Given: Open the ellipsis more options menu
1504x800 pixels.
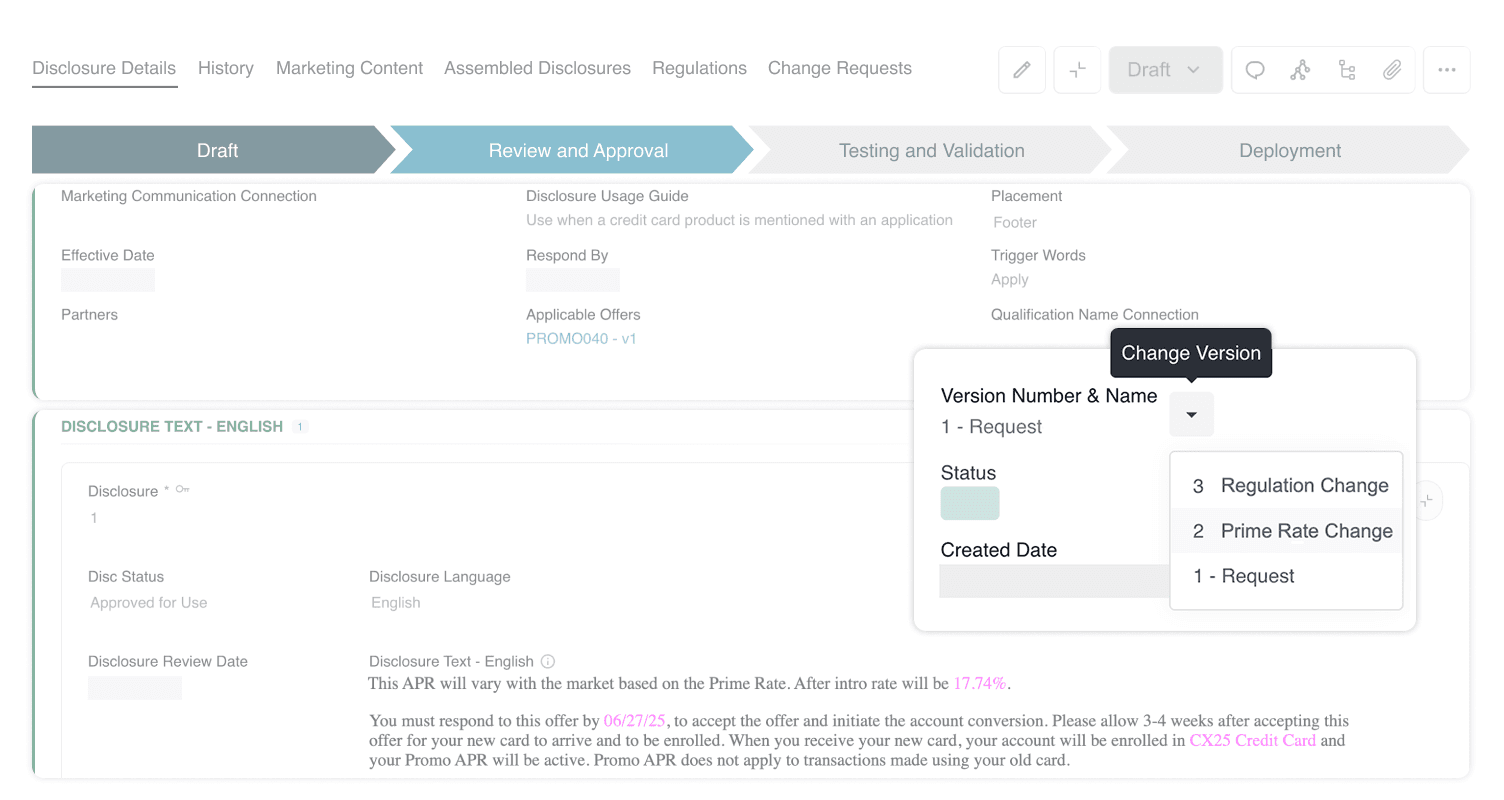Looking at the screenshot, I should (1447, 69).
